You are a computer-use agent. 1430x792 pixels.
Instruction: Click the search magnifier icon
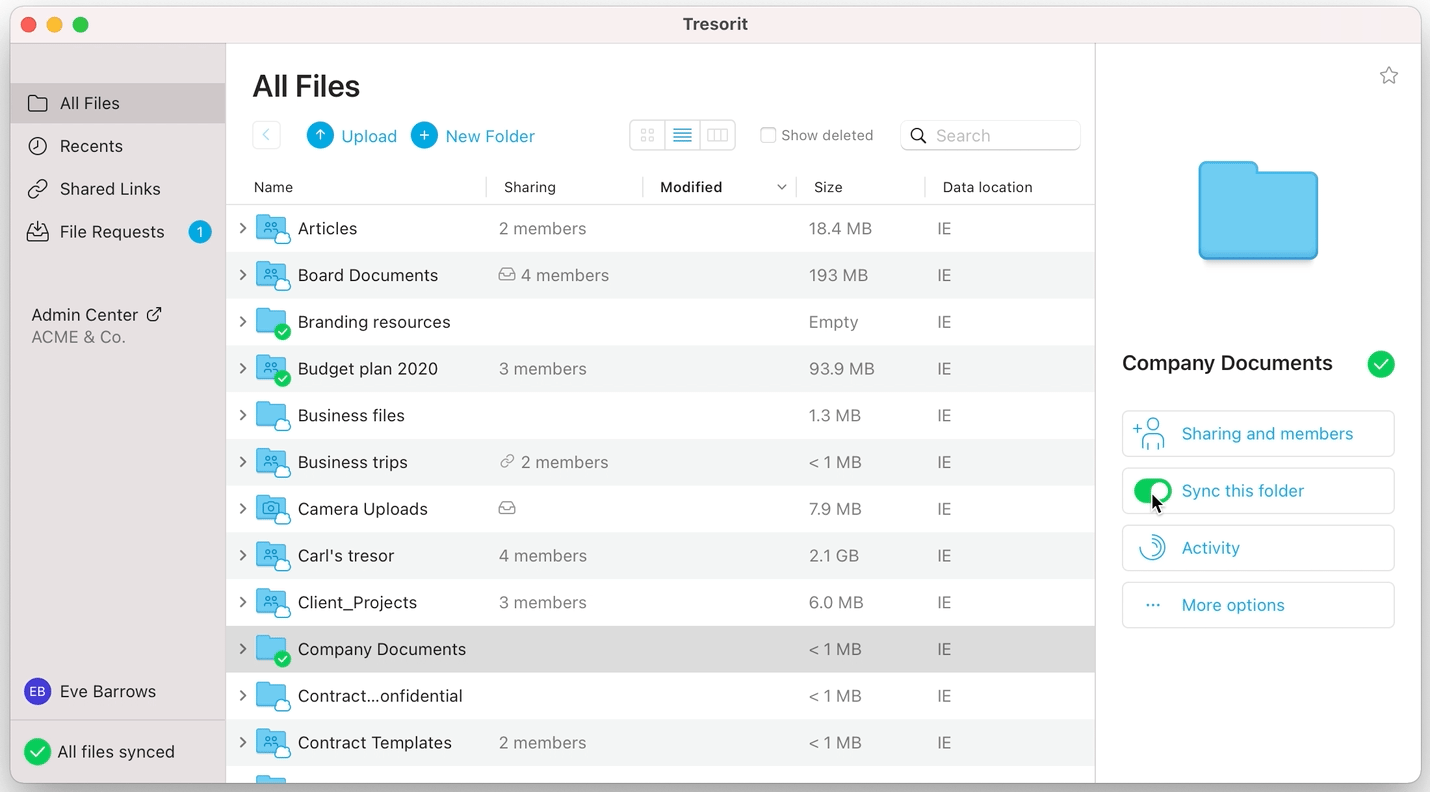click(x=918, y=136)
